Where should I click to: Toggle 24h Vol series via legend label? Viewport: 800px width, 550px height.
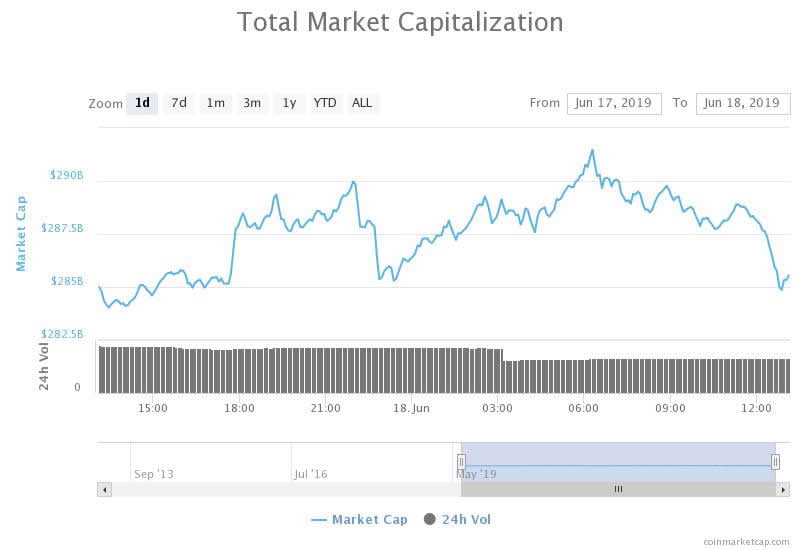pos(467,520)
